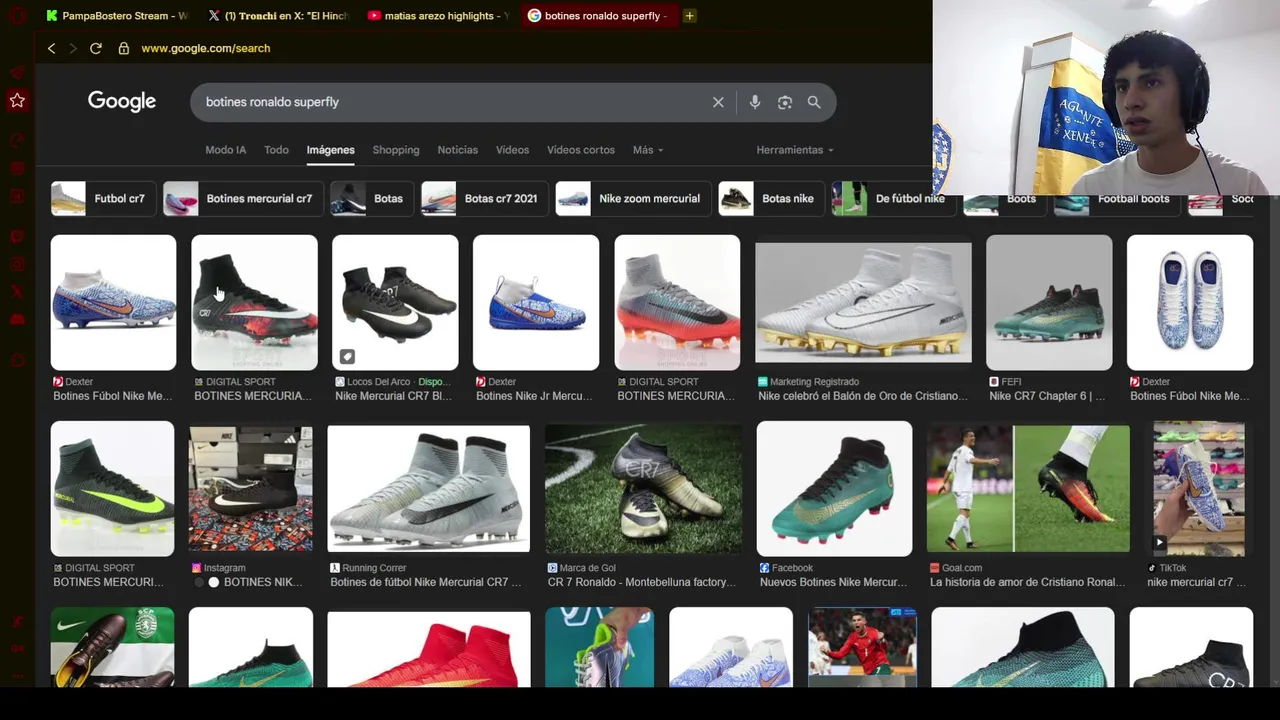Open 'Nike celebró el Balón de Oro' link
Screen dimensions: 1280x720
862,396
